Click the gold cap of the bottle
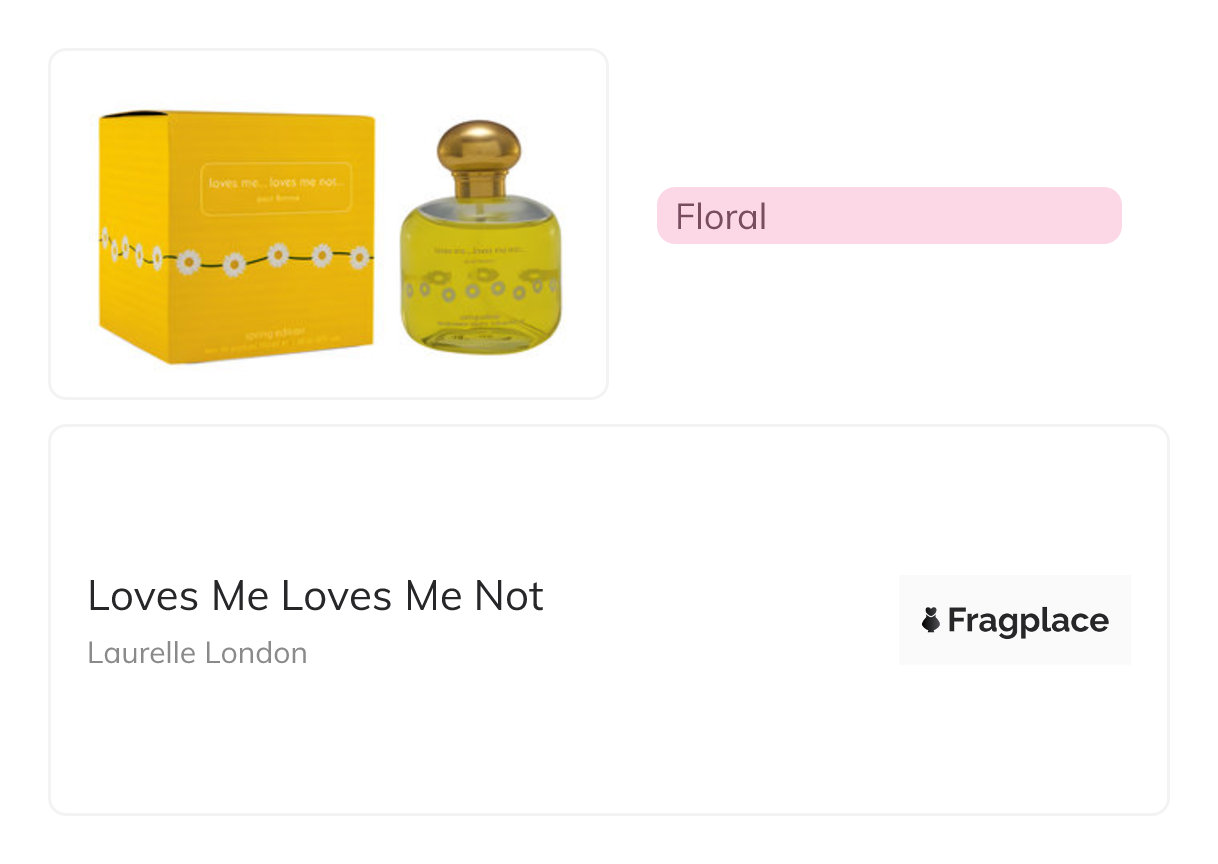The height and width of the screenshot is (864, 1218). click(x=478, y=143)
